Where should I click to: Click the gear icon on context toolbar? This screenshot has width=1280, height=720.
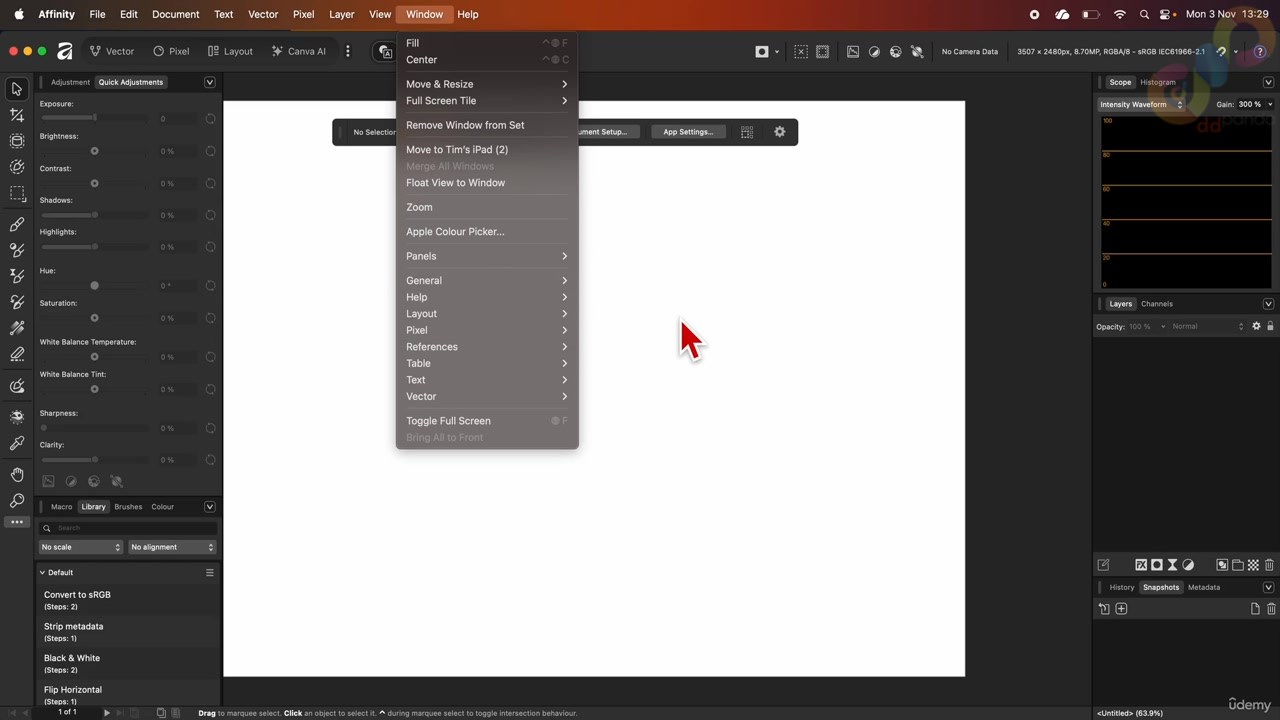(780, 132)
